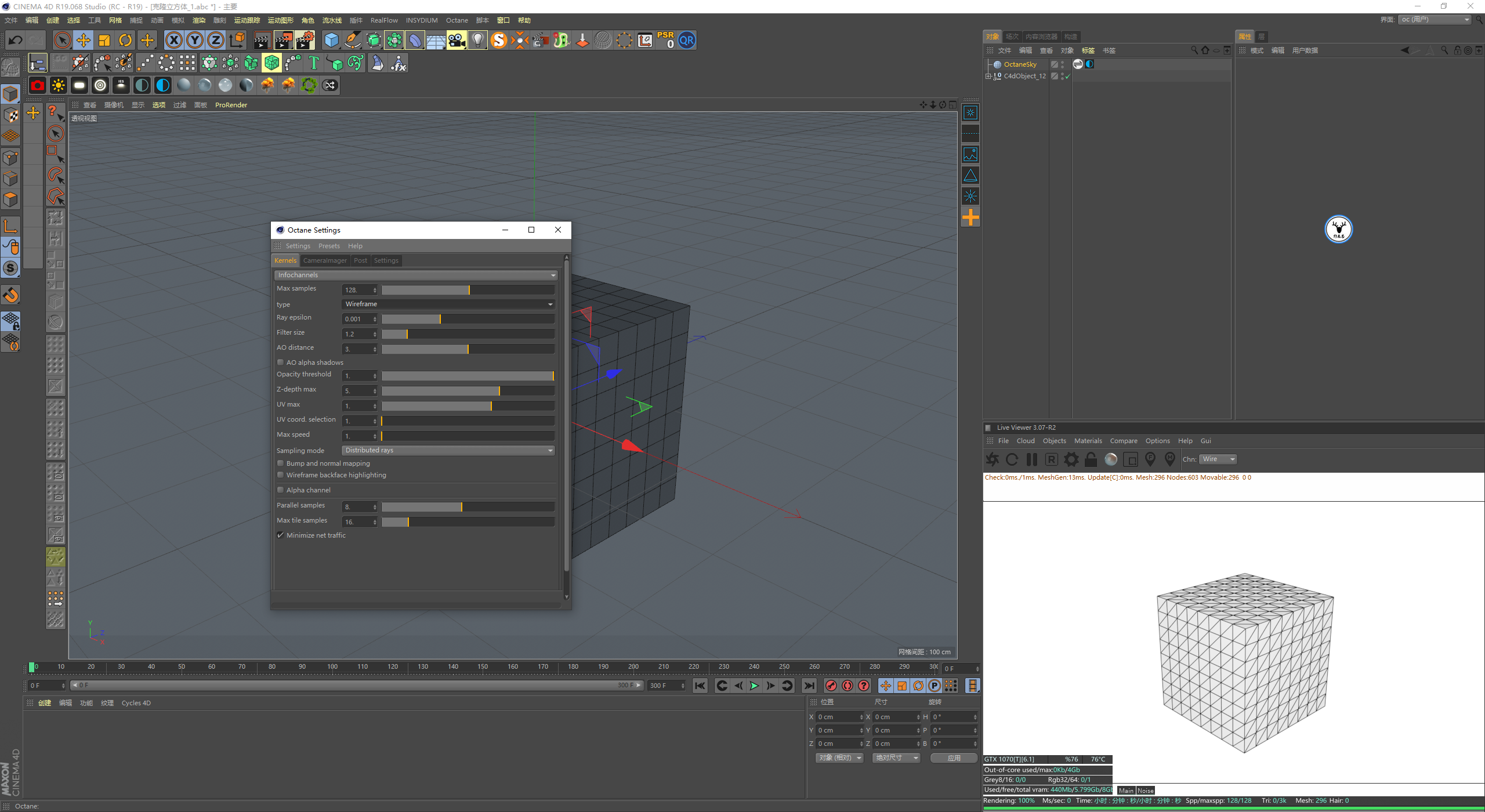1485x812 pixels.
Task: Click the blue QR icon
Action: tap(686, 40)
